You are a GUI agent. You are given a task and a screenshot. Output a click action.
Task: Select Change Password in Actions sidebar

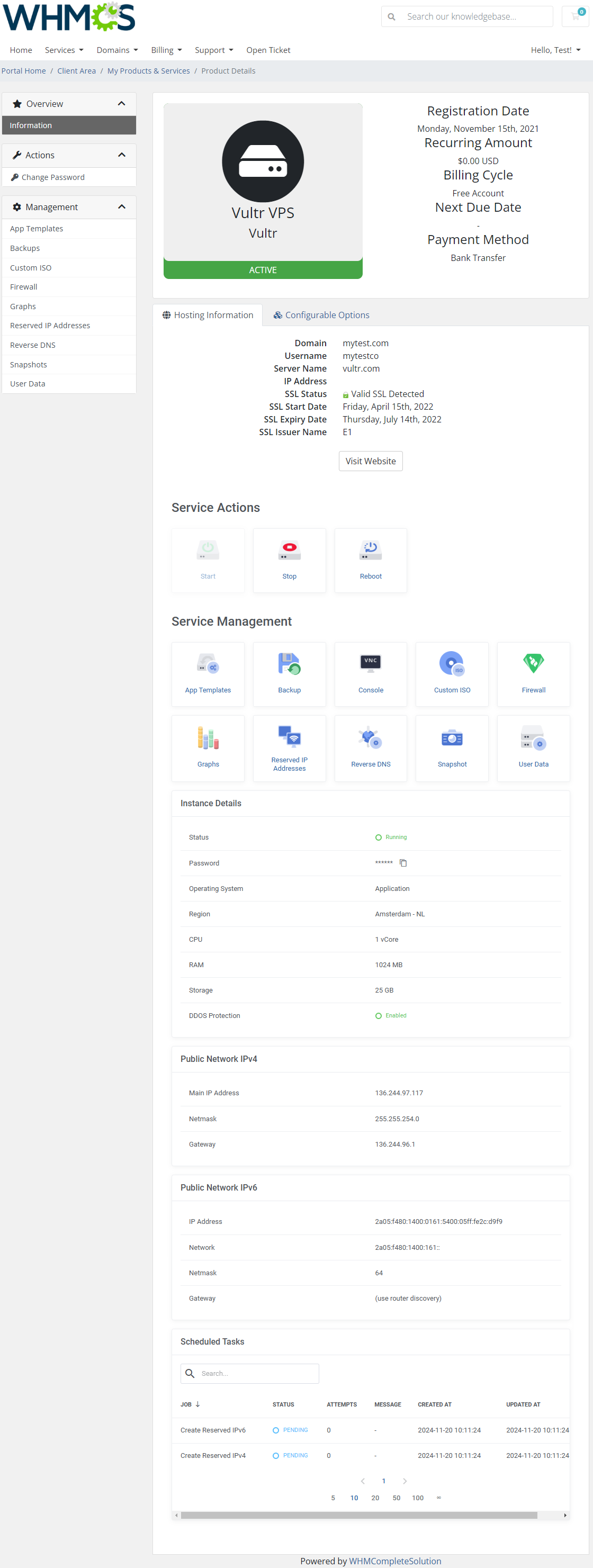[69, 177]
